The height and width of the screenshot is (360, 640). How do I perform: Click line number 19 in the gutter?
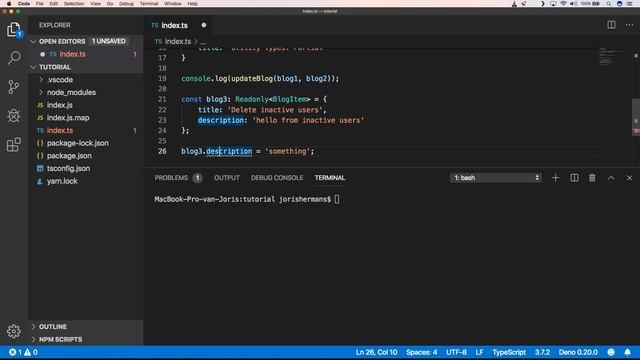(162, 78)
